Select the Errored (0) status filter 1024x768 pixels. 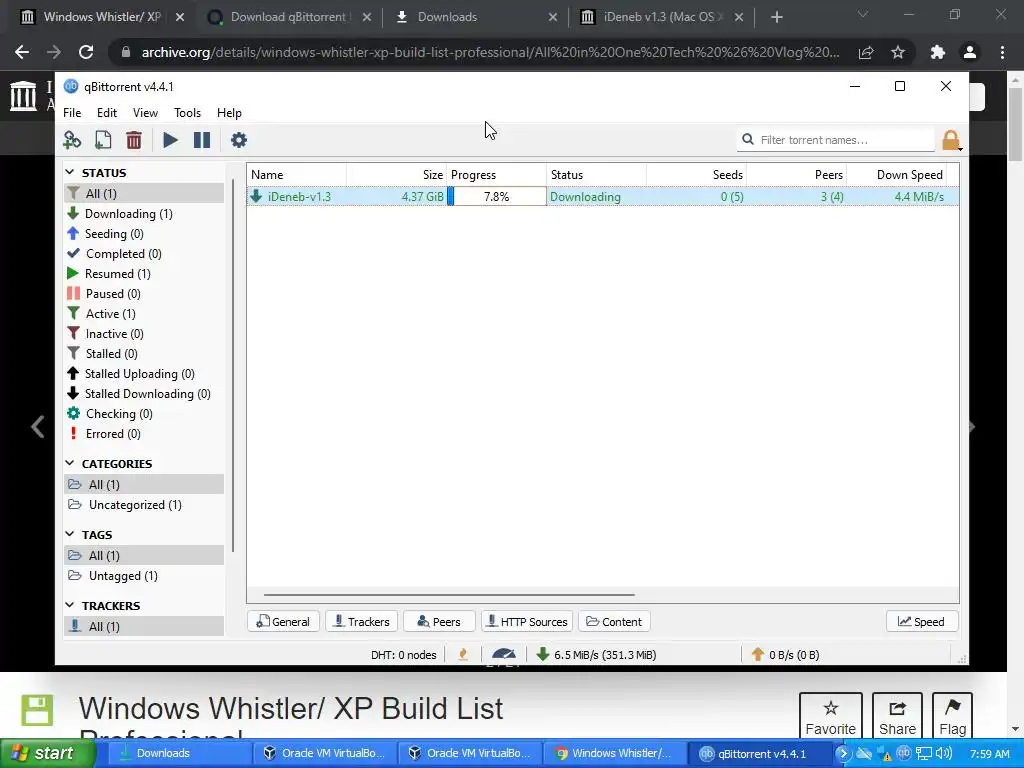point(113,434)
